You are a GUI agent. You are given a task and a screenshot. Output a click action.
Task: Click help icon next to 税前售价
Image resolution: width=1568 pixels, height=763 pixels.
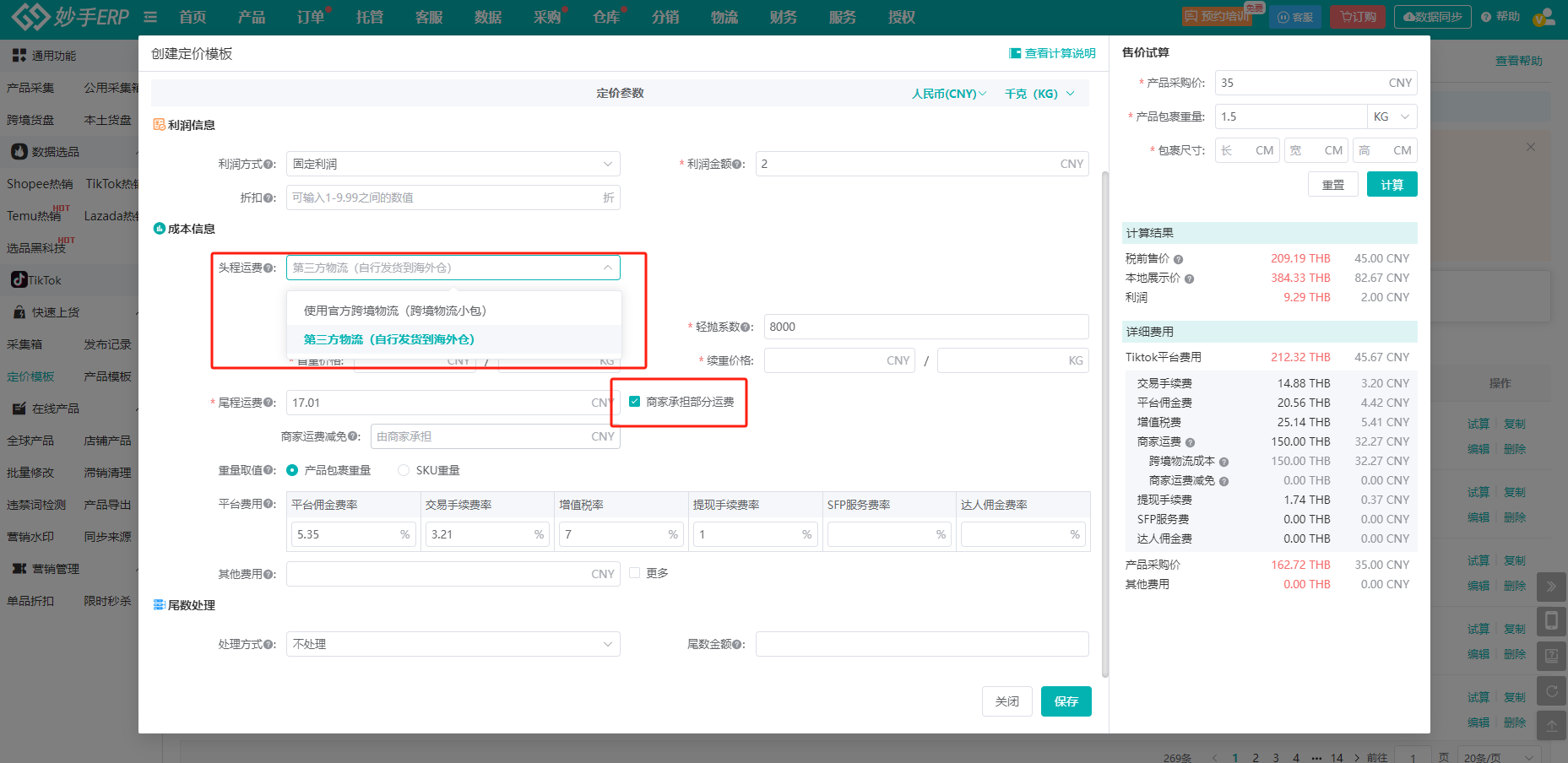[x=1178, y=260]
